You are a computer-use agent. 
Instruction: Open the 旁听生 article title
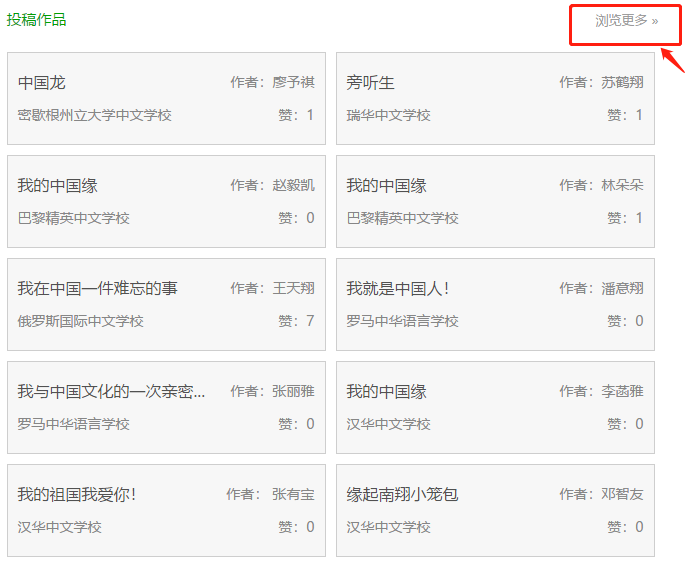click(x=370, y=83)
